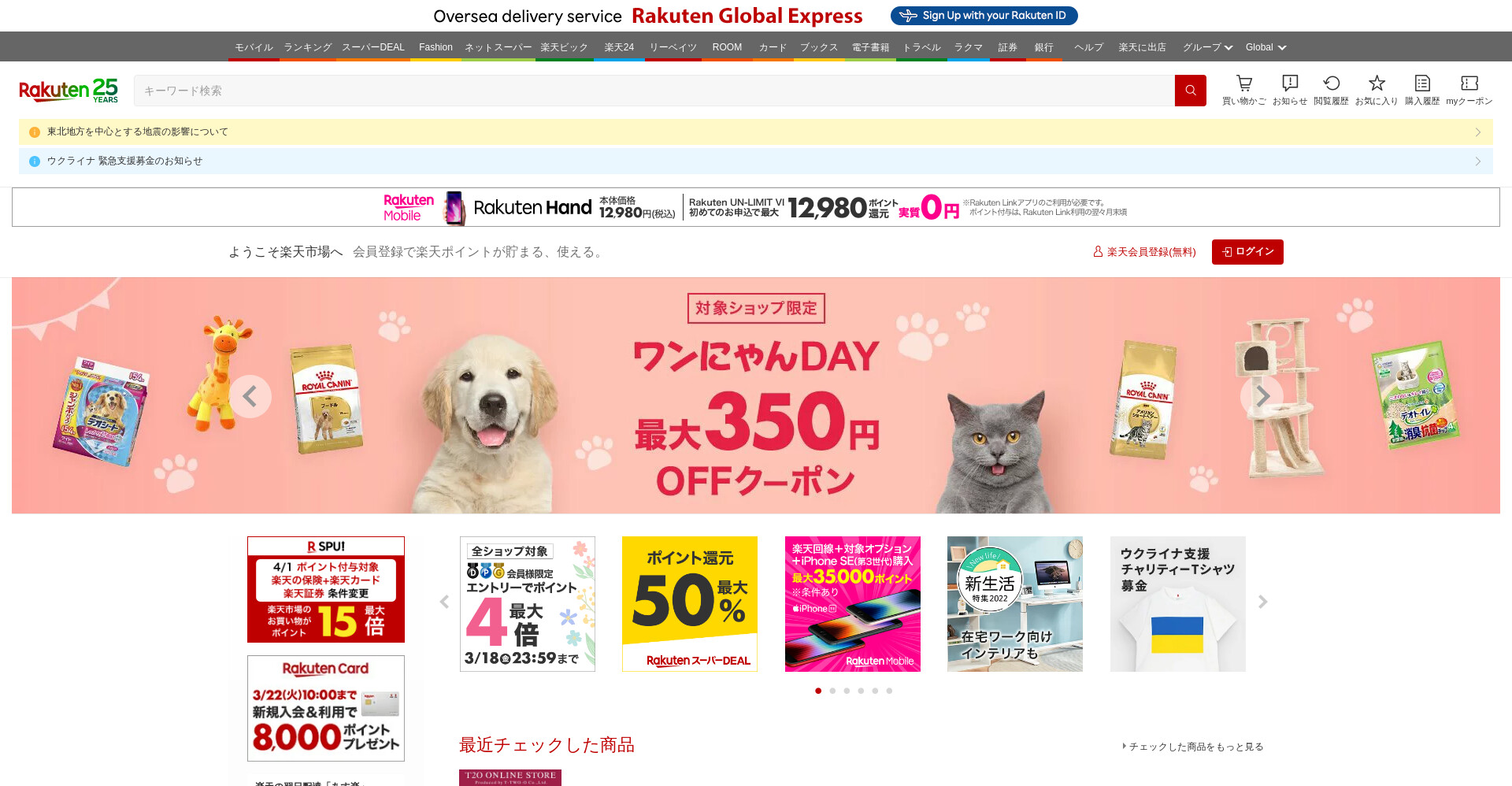This screenshot has width=1512, height=786.
Task: Expand the グループ dropdown menu
Action: click(x=1207, y=47)
